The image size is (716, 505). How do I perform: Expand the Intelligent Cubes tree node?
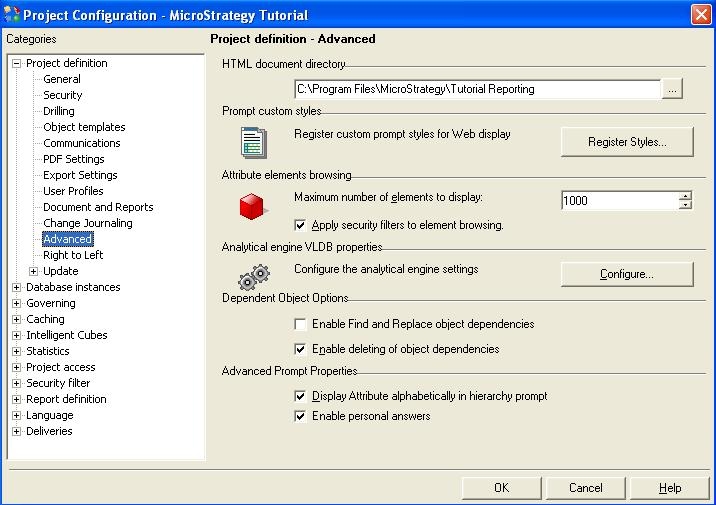17,336
